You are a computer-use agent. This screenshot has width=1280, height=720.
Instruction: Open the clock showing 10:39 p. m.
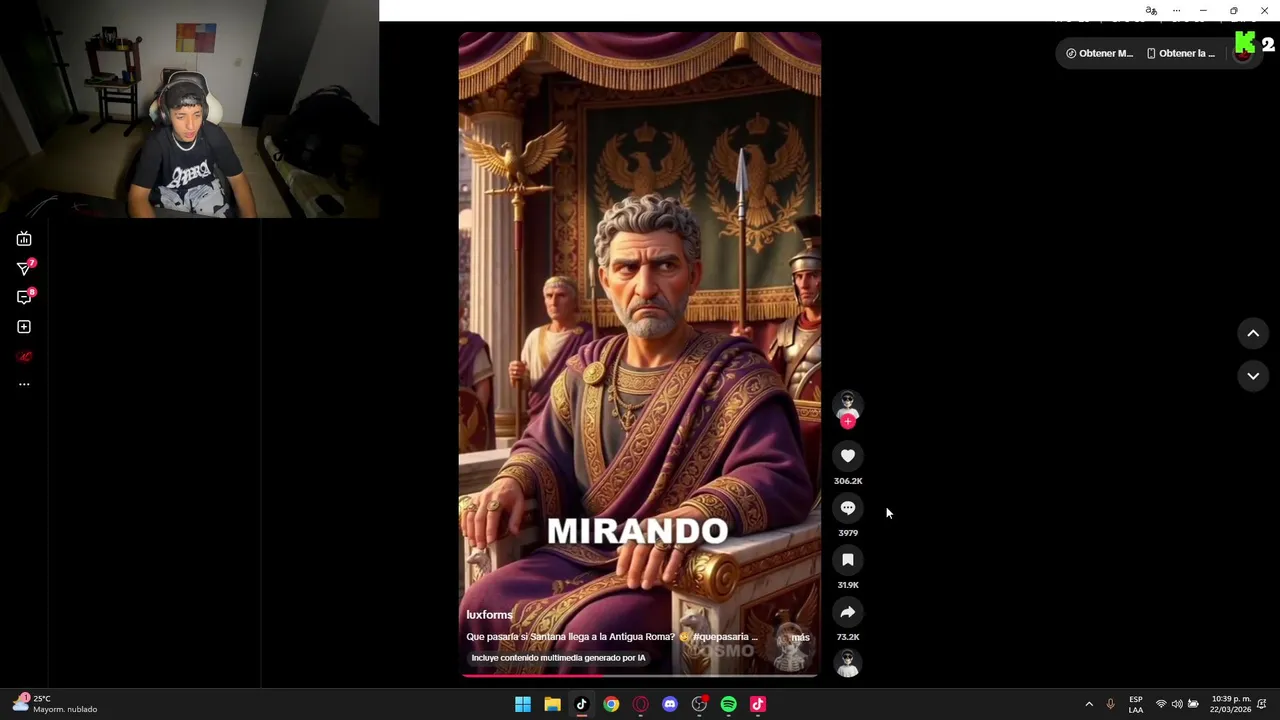point(1230,704)
